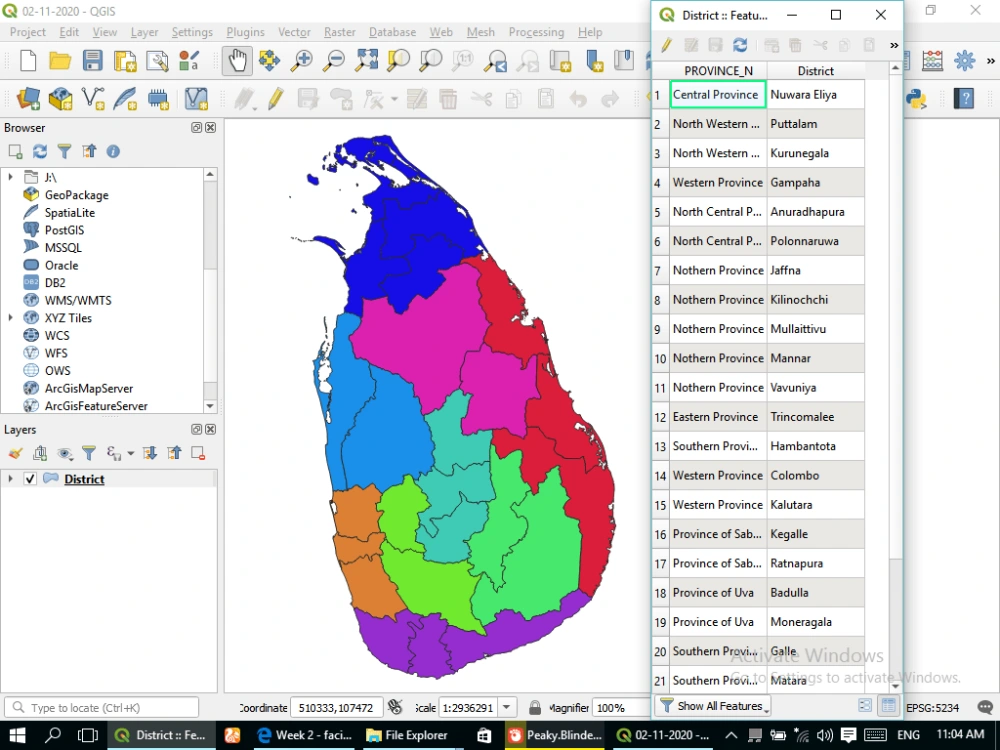The image size is (1000, 750).
Task: Click Zoom Full extent icon
Action: [x=367, y=61]
